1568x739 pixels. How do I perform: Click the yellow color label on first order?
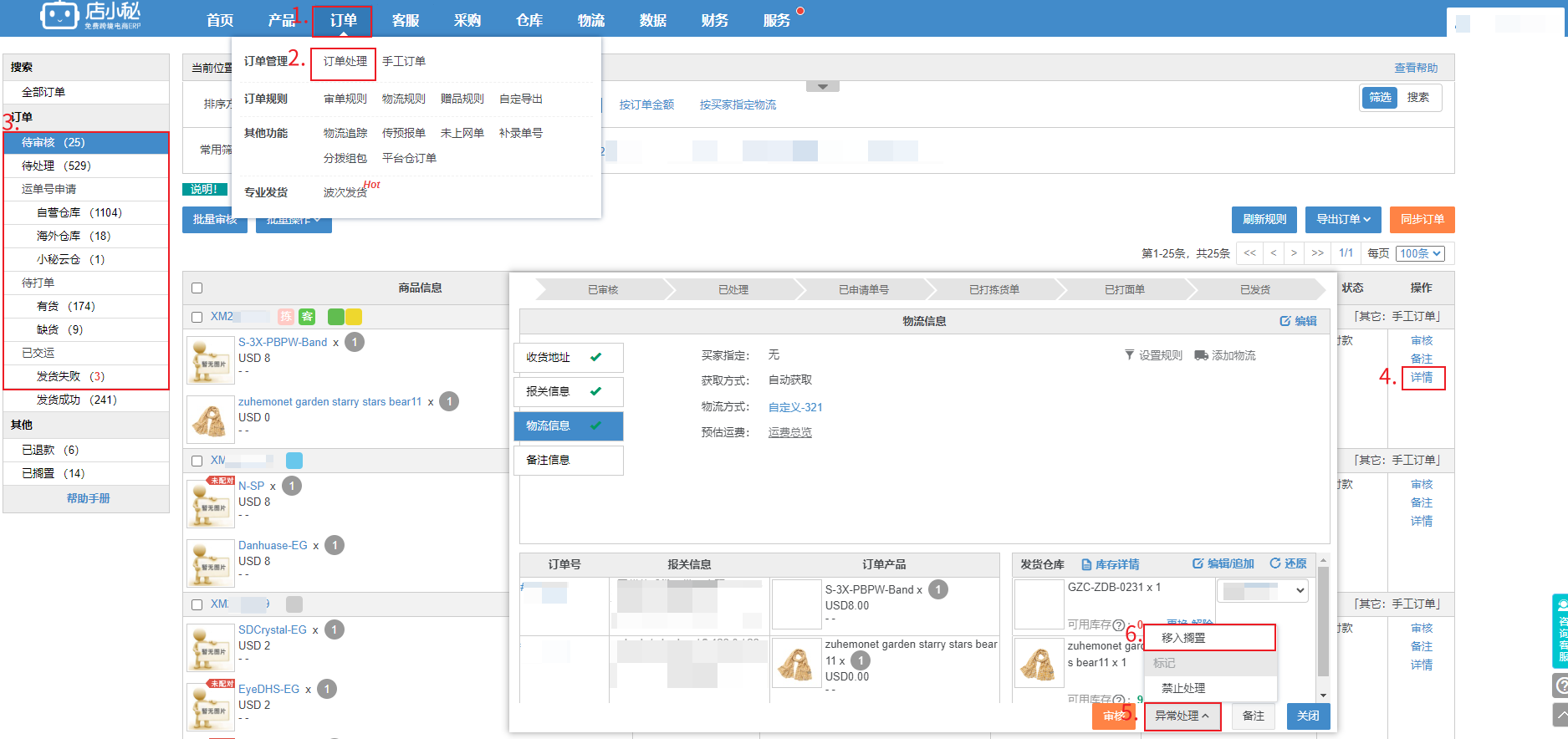354,317
